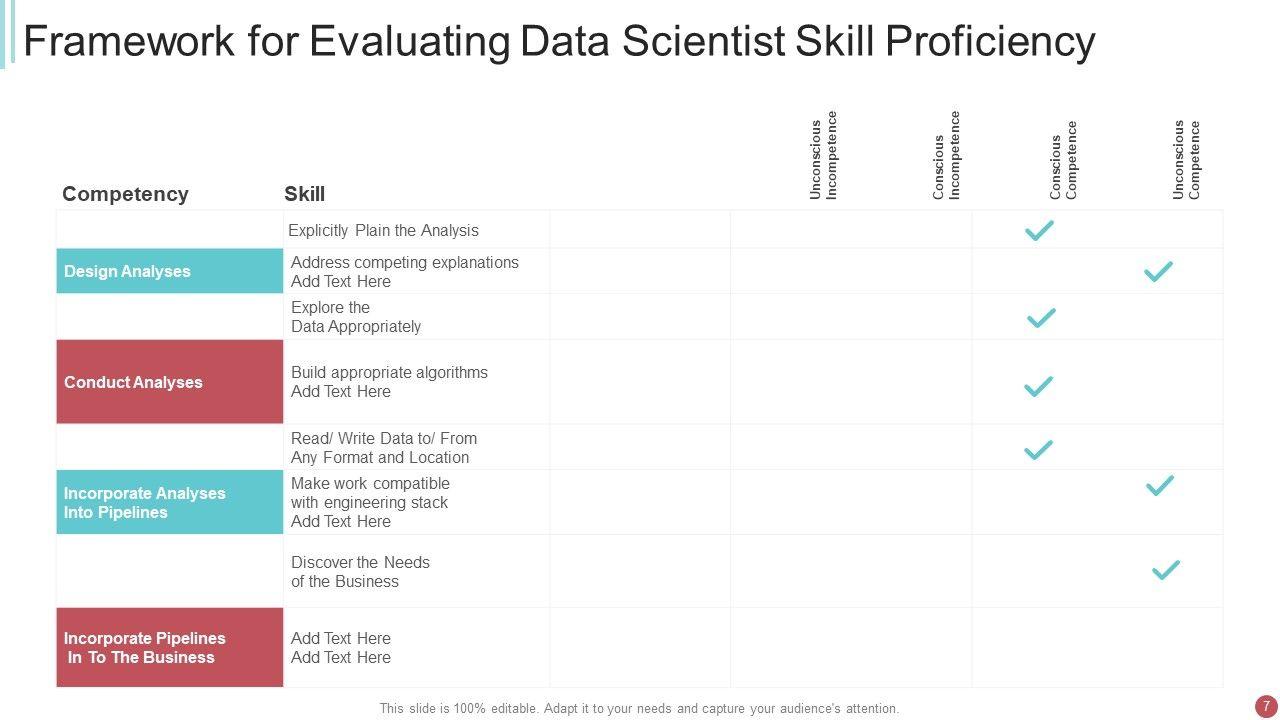Click checkmark beside Address competing explanations
The image size is (1280, 720).
[1158, 271]
